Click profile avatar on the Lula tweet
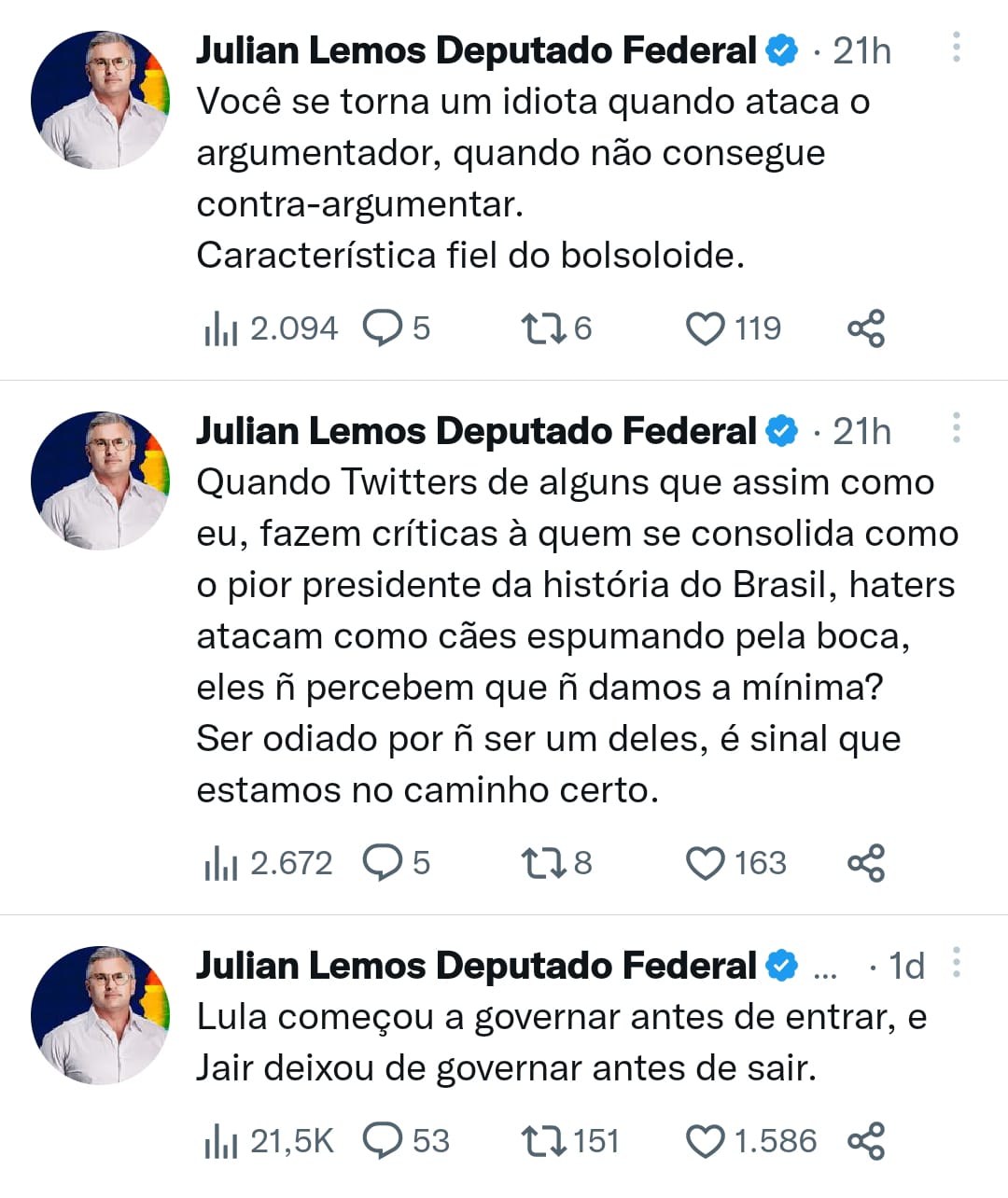 point(101,1015)
